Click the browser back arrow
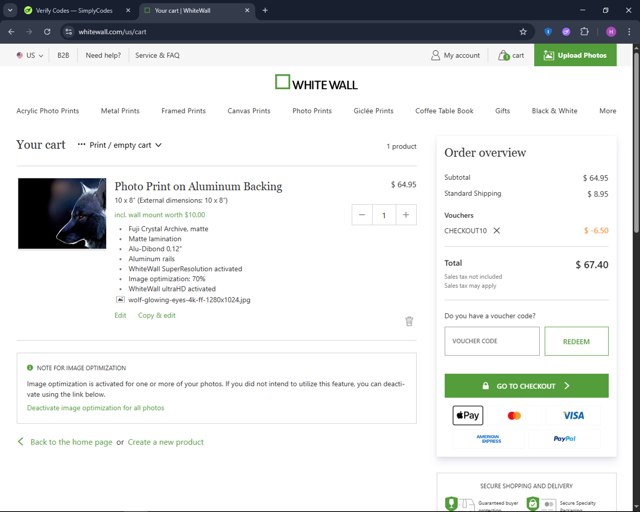This screenshot has height=512, width=640. click(x=11, y=32)
